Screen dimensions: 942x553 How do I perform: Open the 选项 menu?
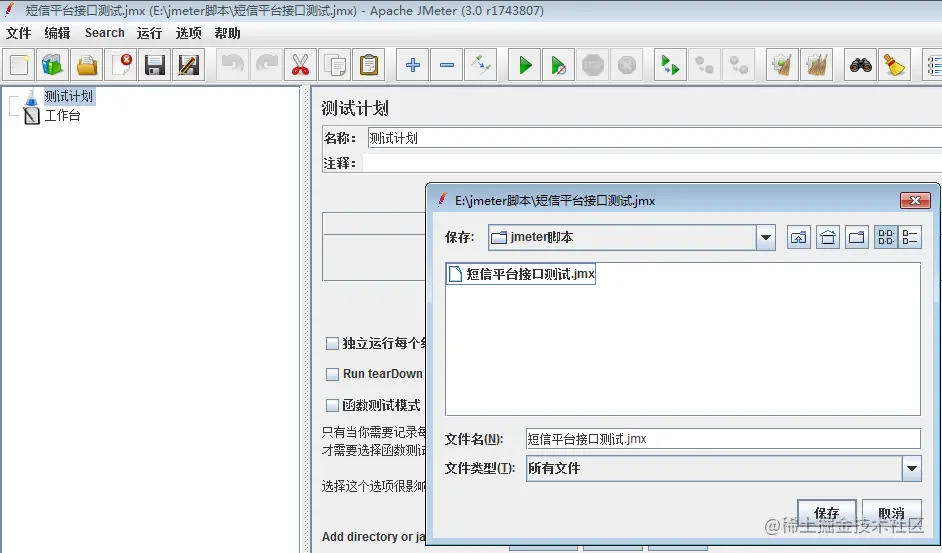pyautogui.click(x=188, y=33)
